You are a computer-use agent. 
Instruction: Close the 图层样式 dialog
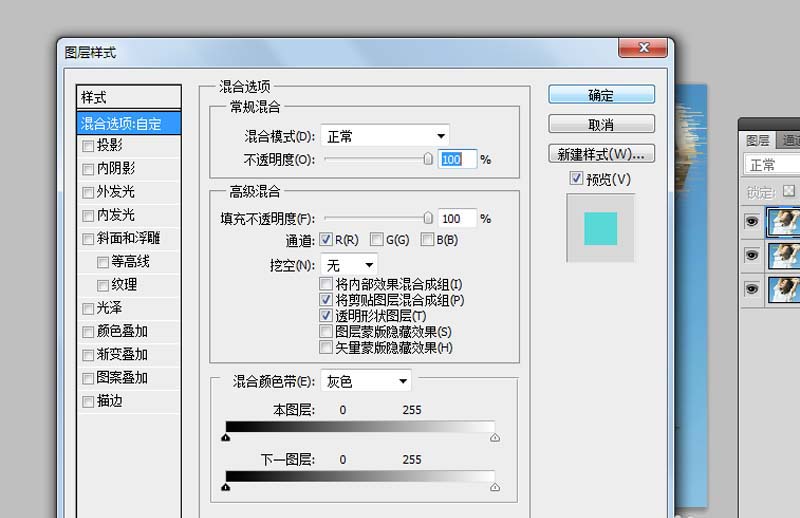click(643, 47)
